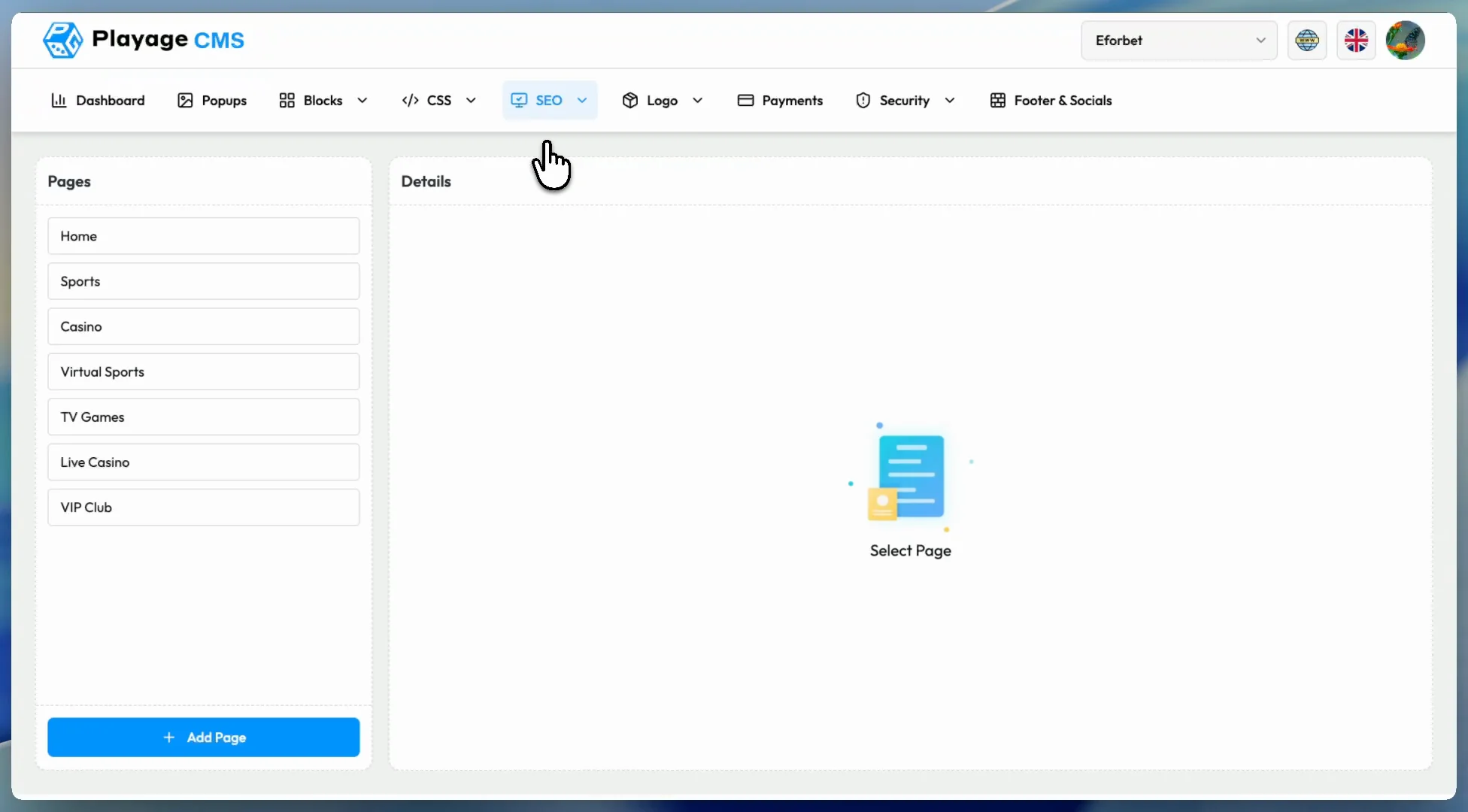
Task: Select the Casino page row
Action: [204, 326]
